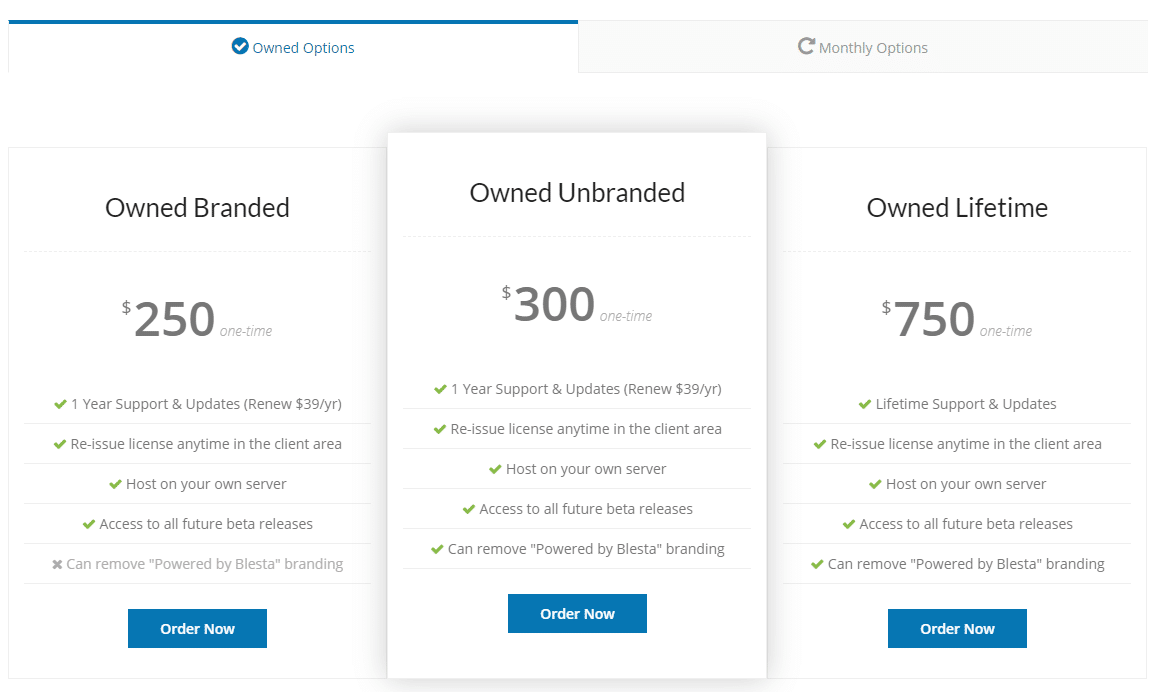Viewport: 1161px width, 692px height.
Task: Click check beside Lifetime Blesta branding removal
Action: tap(817, 564)
